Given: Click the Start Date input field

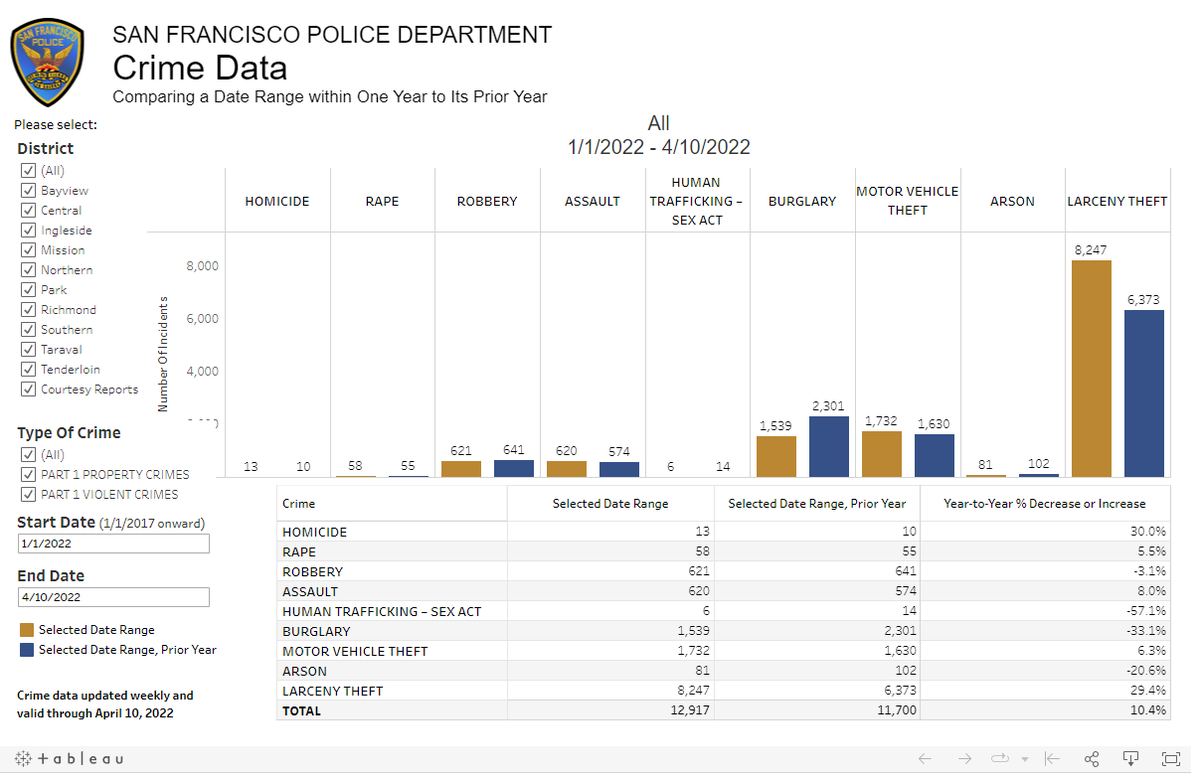Looking at the screenshot, I should pos(113,544).
